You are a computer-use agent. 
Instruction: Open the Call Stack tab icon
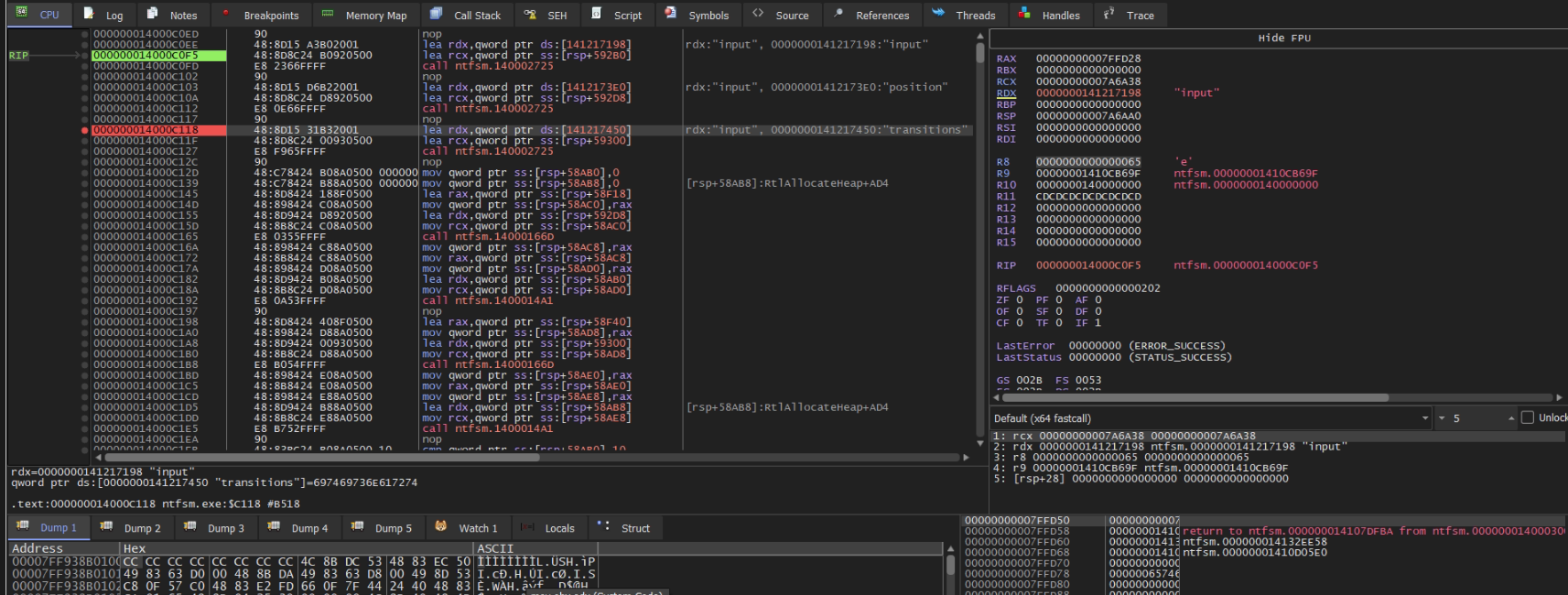[437, 14]
